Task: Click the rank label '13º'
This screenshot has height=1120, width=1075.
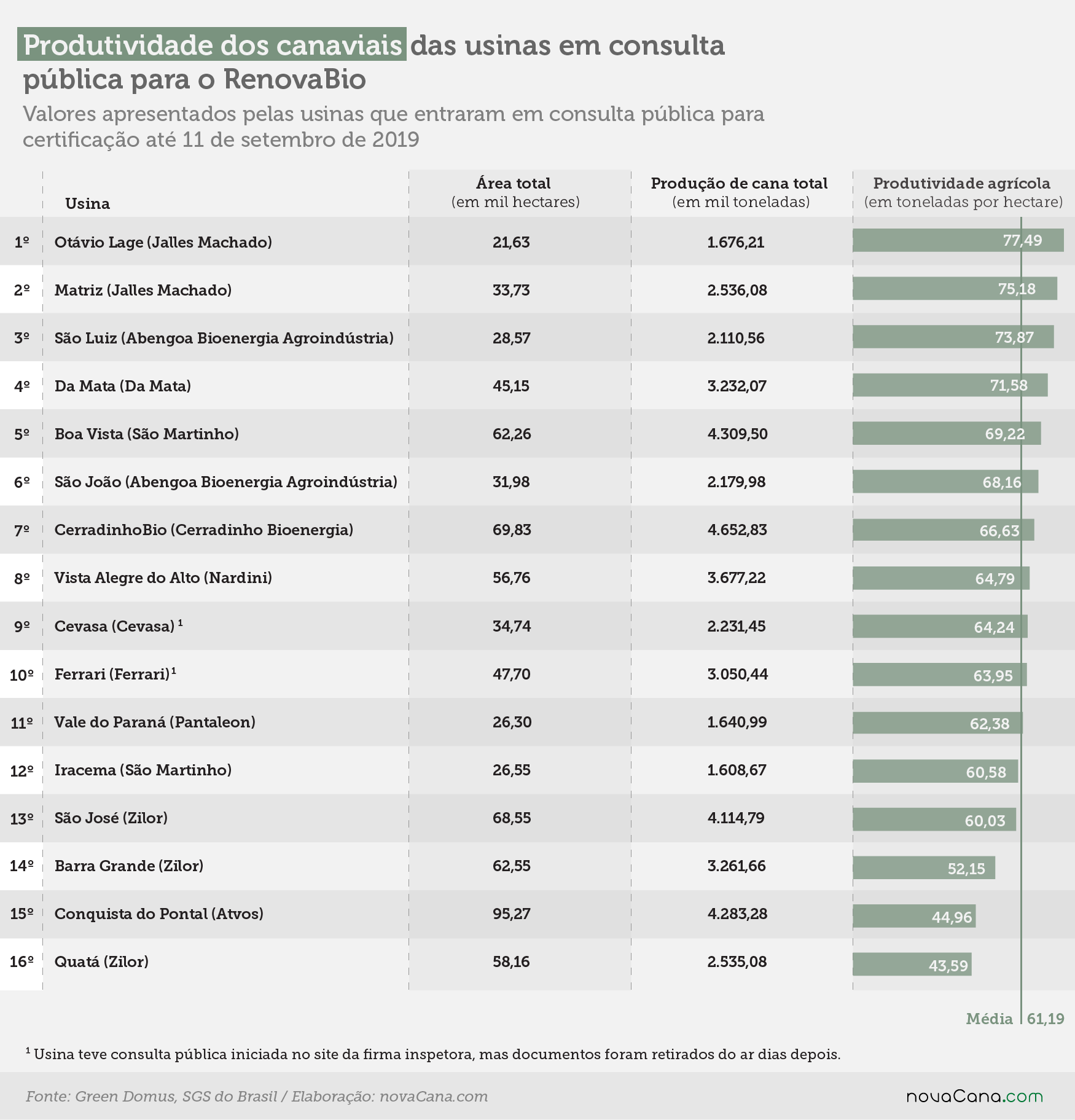Action: pyautogui.click(x=21, y=818)
